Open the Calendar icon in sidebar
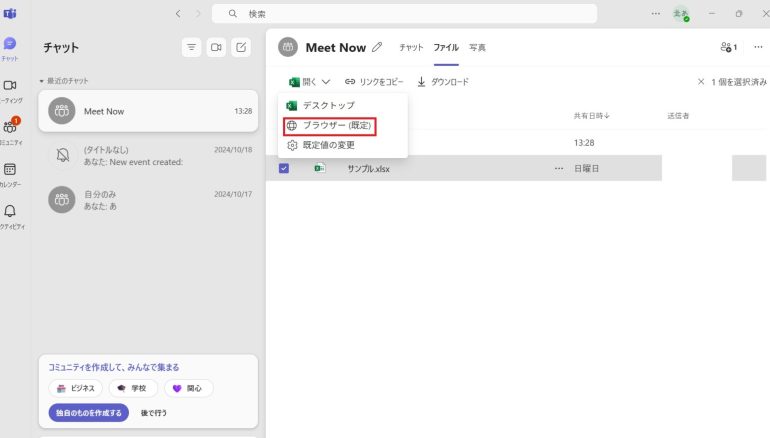770x438 pixels. click(x=10, y=174)
